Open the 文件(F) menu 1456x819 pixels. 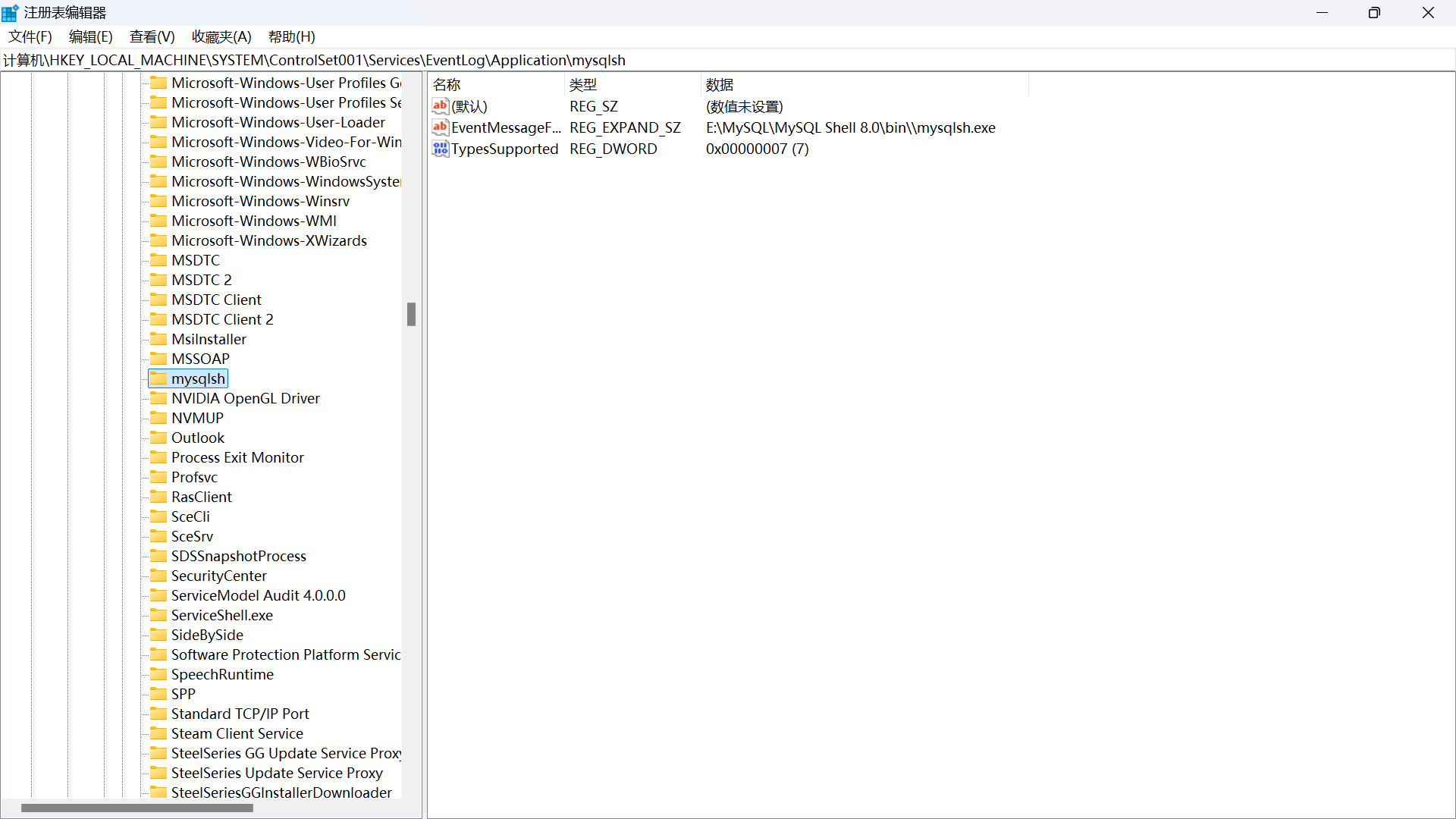(x=30, y=36)
